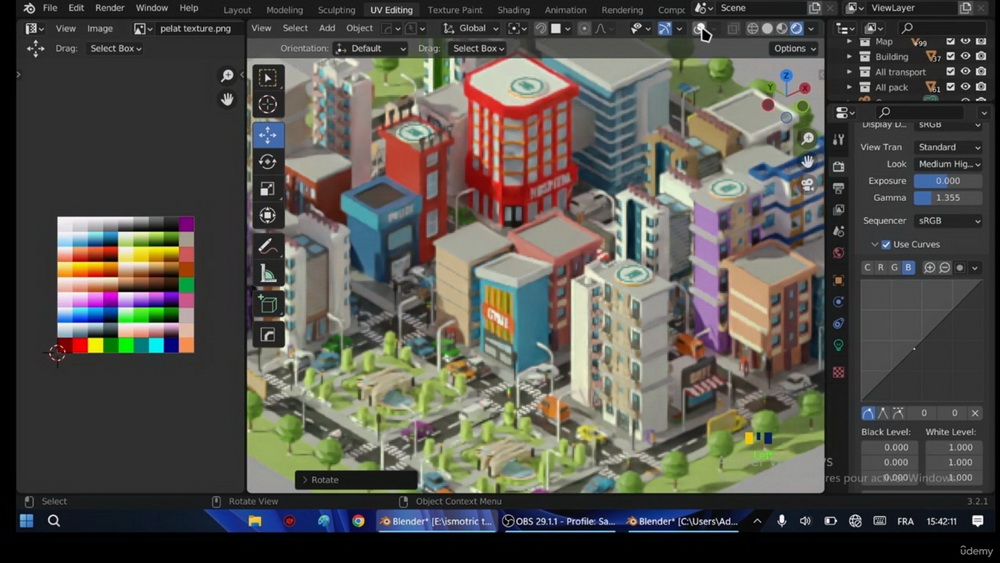Disable All pack collection in renders
Screen dimensions: 1000x563
(981, 87)
